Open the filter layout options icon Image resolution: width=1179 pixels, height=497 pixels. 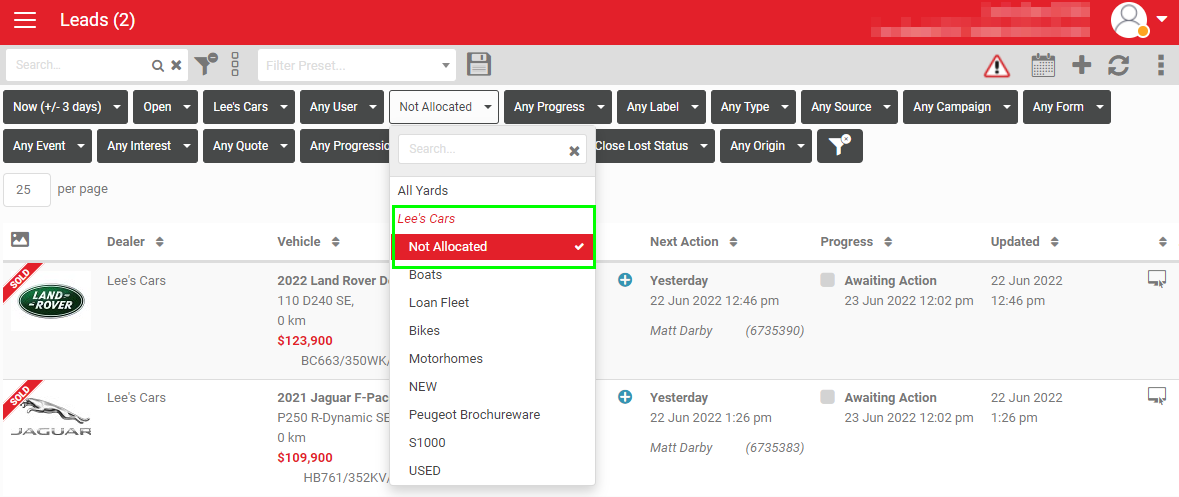(235, 65)
